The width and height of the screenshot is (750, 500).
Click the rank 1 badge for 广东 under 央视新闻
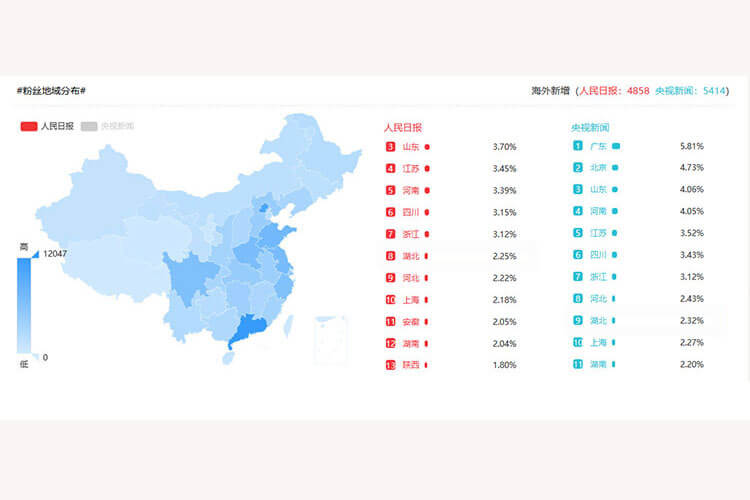pyautogui.click(x=578, y=146)
